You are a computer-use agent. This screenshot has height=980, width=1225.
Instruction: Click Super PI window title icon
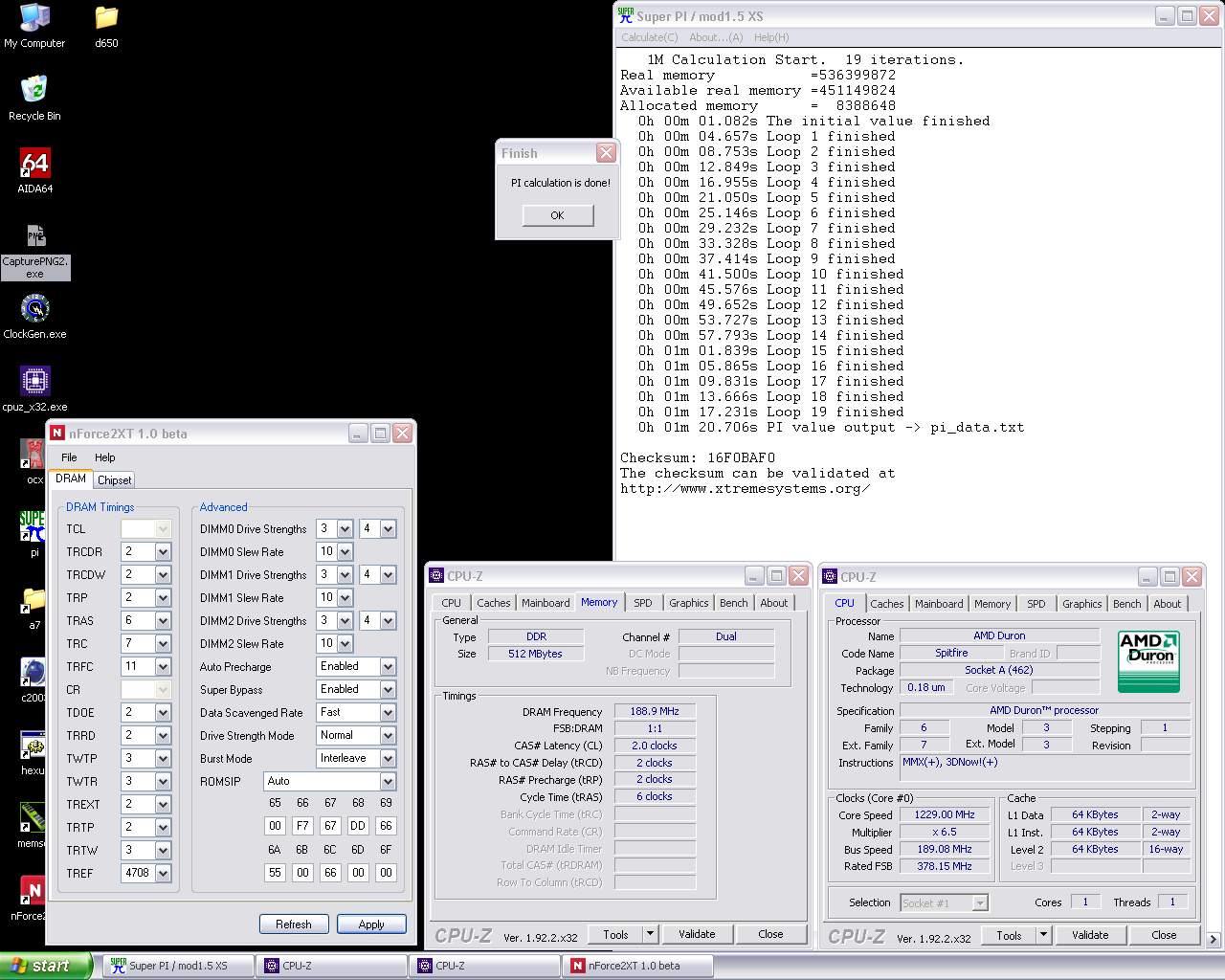click(x=626, y=15)
